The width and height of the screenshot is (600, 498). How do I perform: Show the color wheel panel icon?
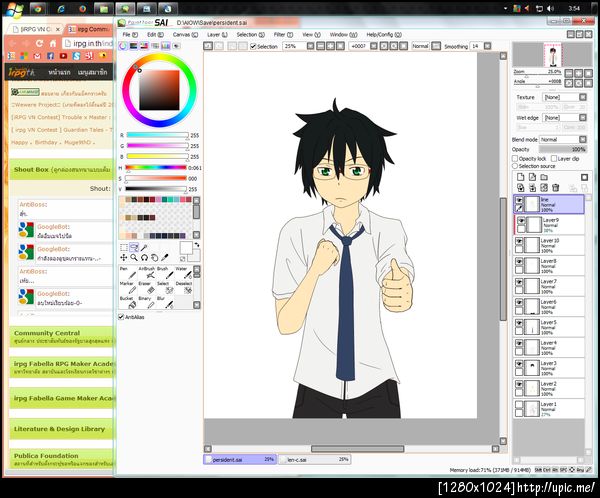[x=123, y=46]
